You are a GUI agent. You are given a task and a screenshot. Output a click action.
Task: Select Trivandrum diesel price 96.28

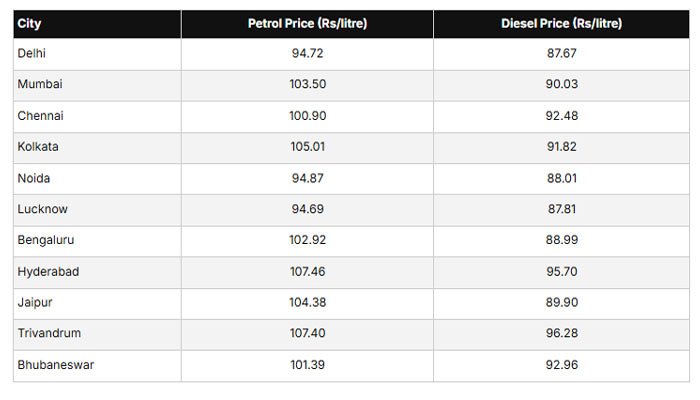(561, 334)
